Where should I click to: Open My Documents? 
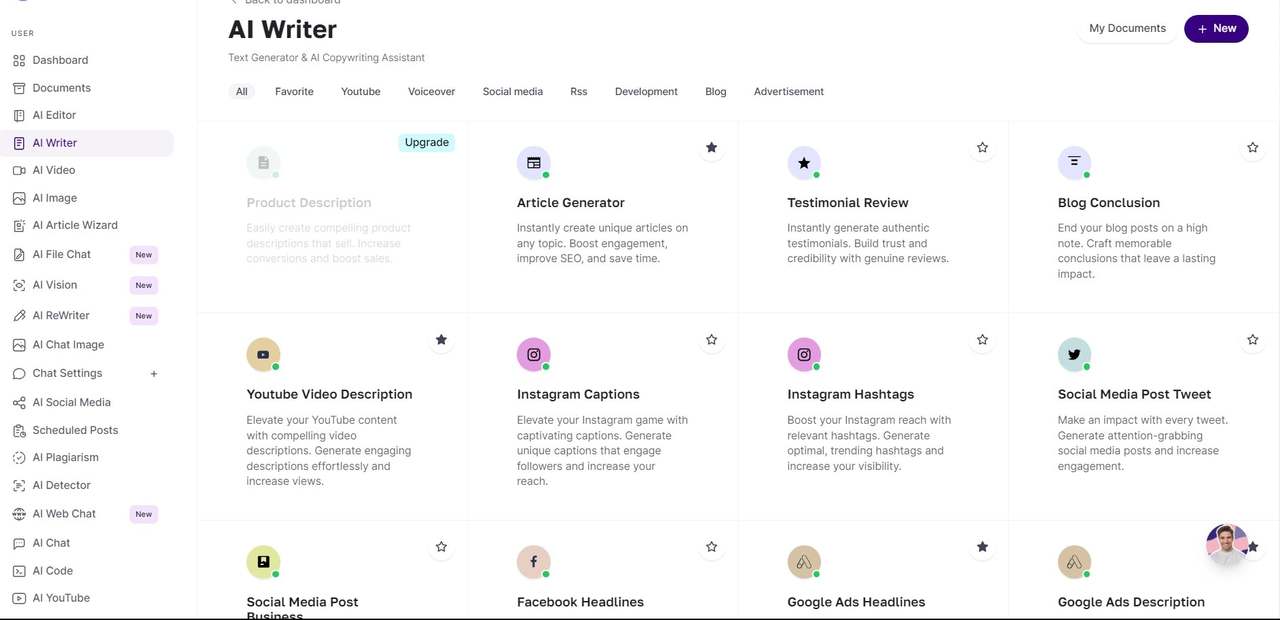point(1127,29)
